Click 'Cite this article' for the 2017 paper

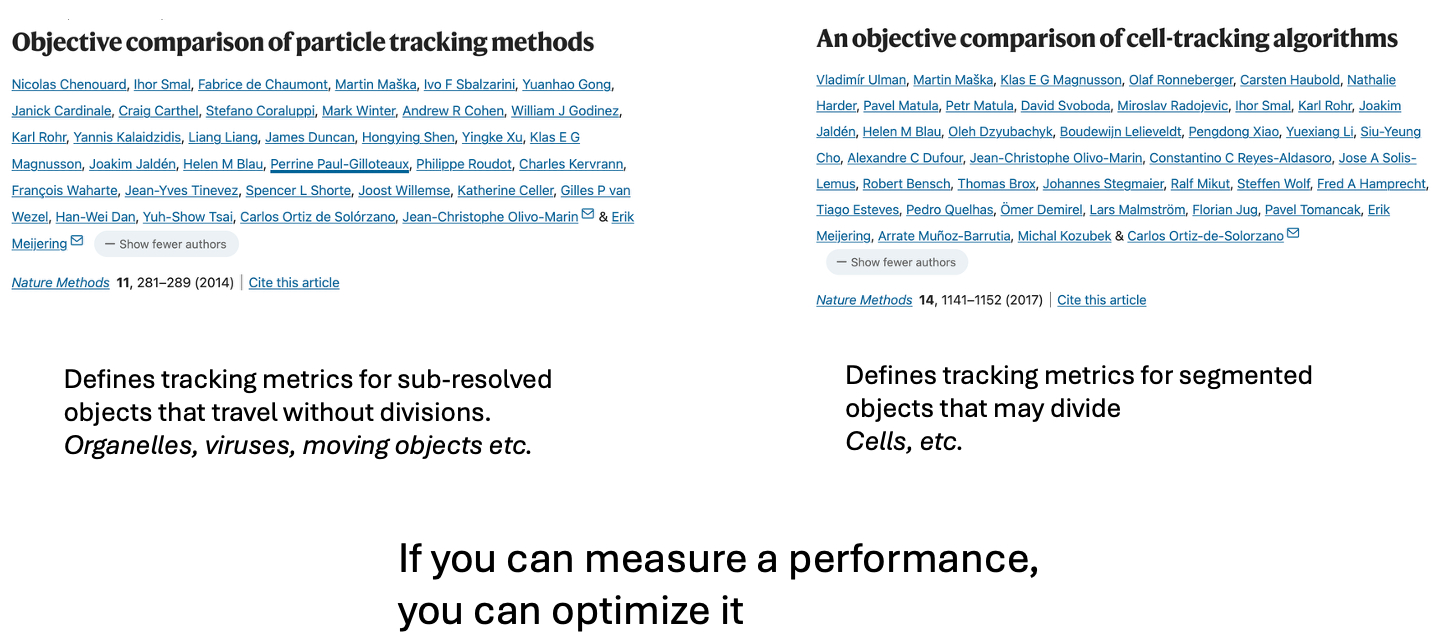pyautogui.click(x=1101, y=300)
